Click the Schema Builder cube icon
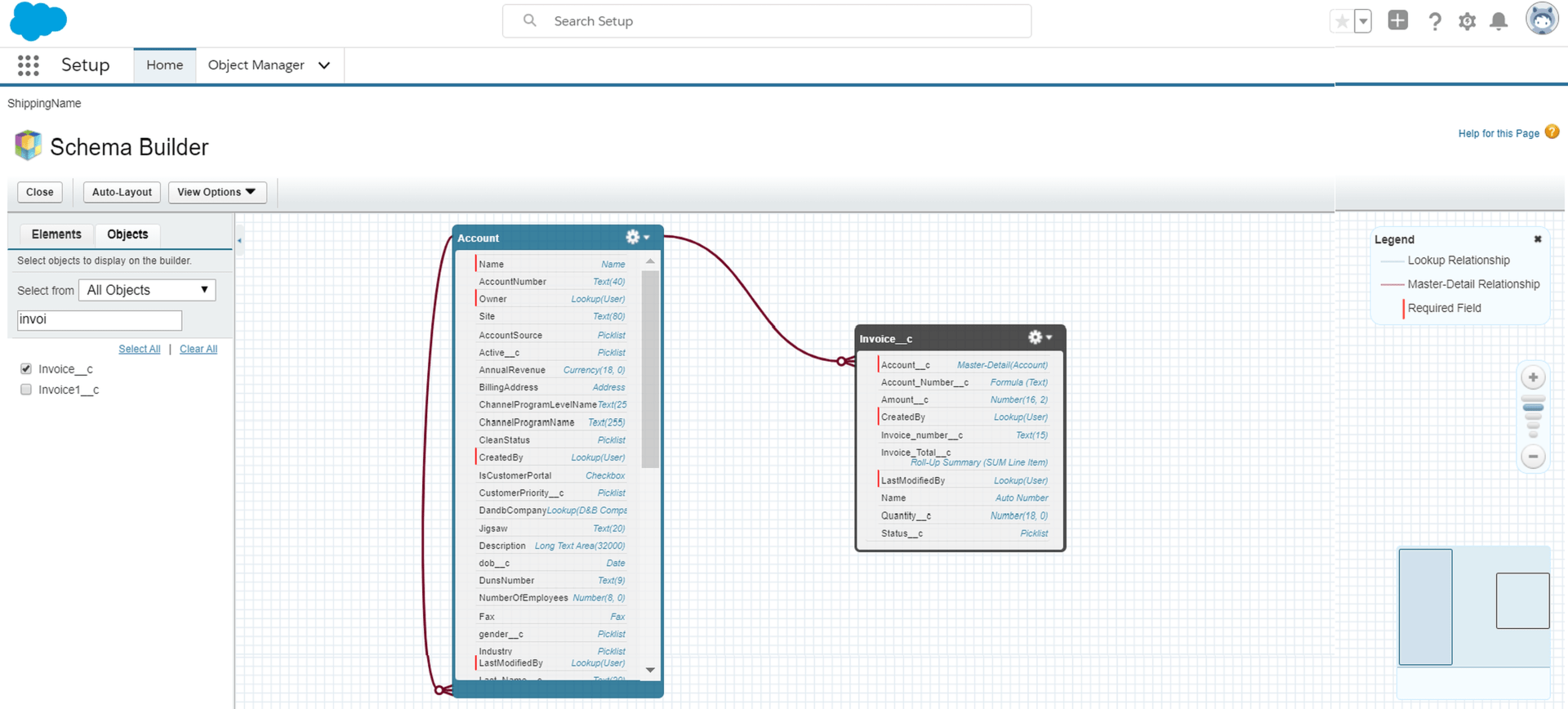The width and height of the screenshot is (1568, 709). (28, 145)
